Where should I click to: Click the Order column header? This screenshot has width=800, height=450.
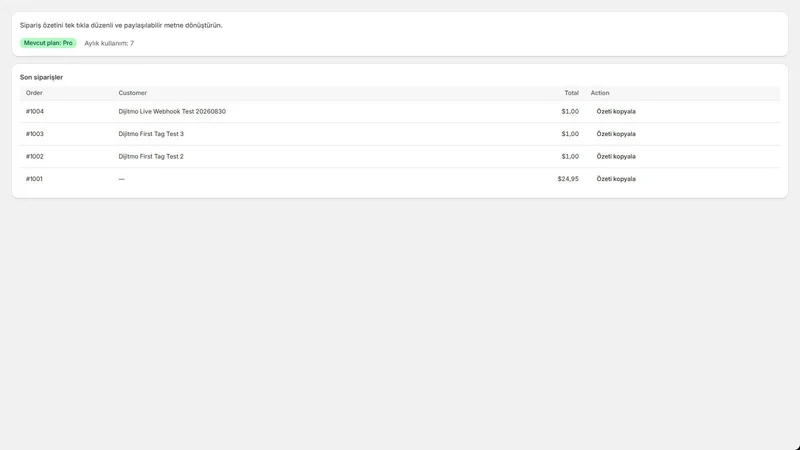point(34,93)
